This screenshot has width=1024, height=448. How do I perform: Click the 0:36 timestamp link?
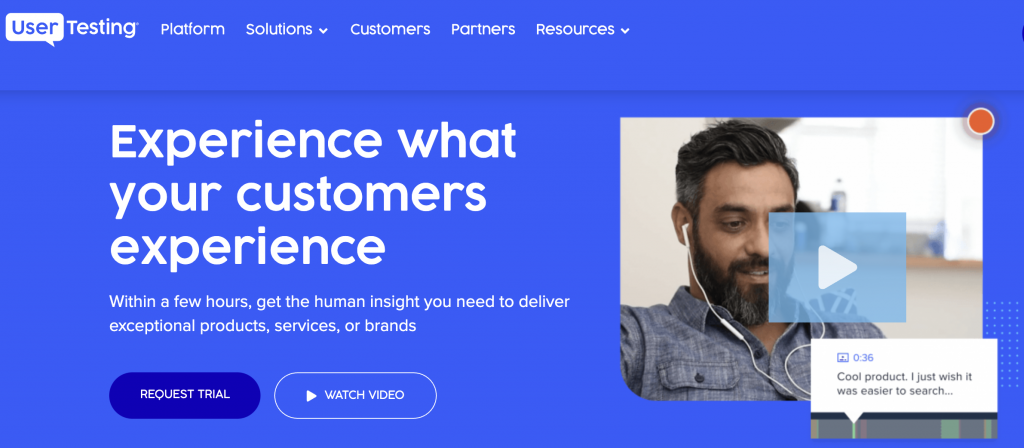click(x=863, y=358)
